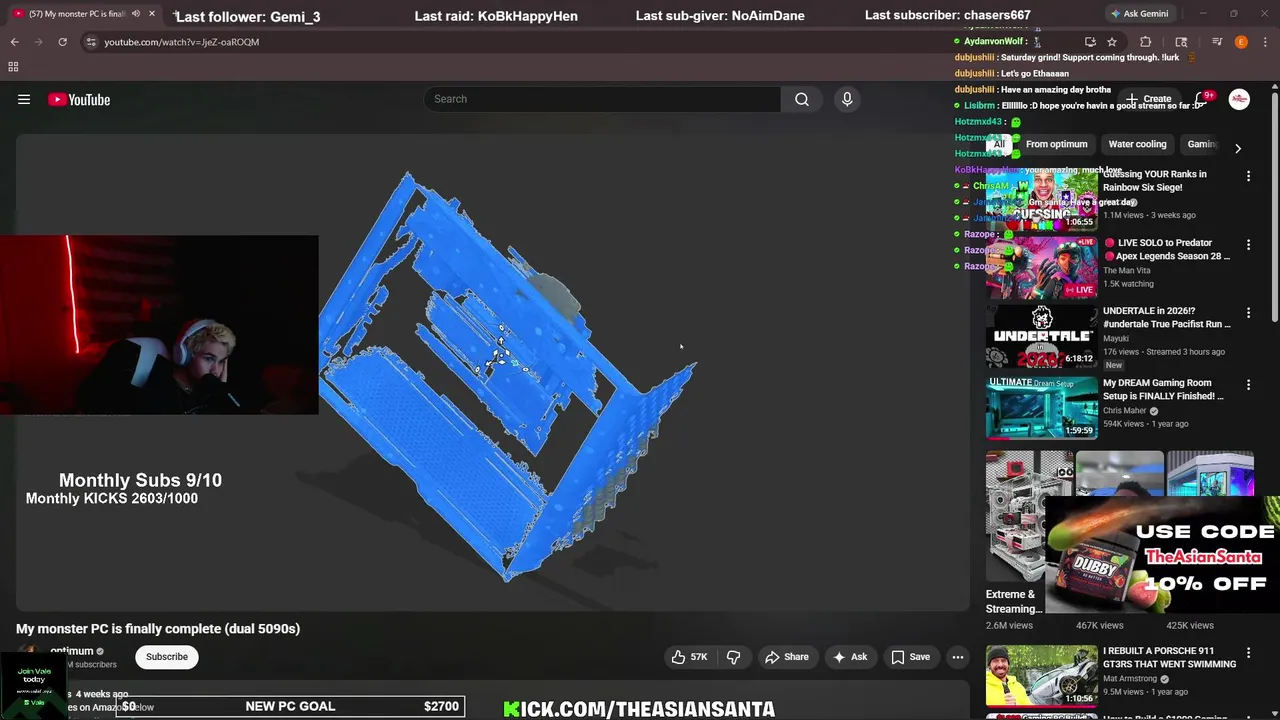This screenshot has height=720, width=1280.
Task: Open options for My DREAM Gaming Room video
Action: pyautogui.click(x=1248, y=385)
